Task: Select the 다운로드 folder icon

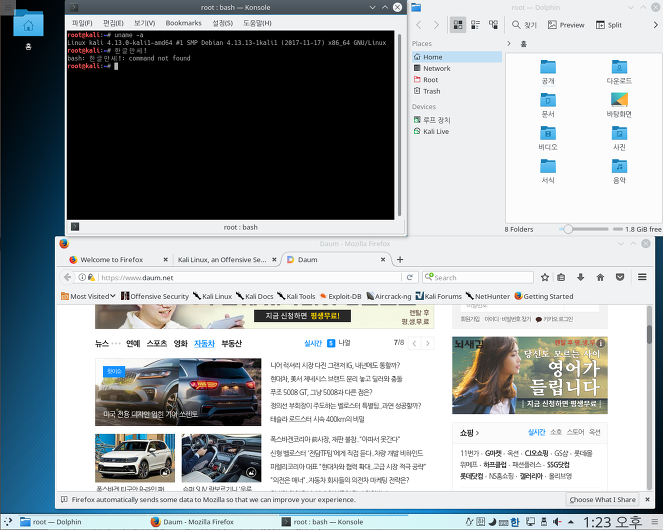Action: [x=619, y=67]
